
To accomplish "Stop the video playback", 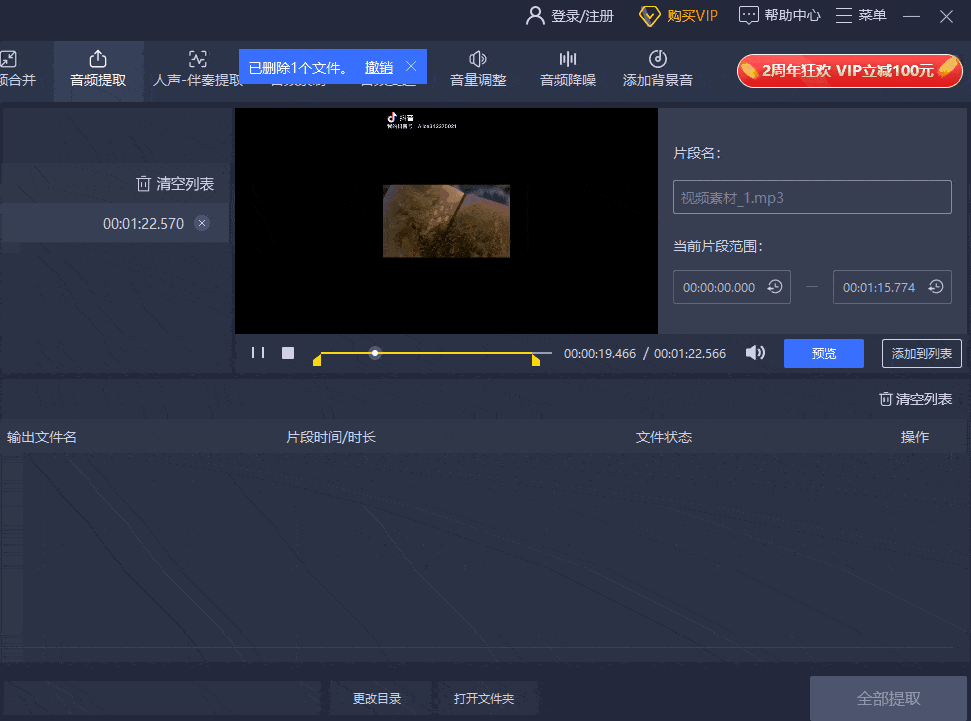I will [x=288, y=353].
